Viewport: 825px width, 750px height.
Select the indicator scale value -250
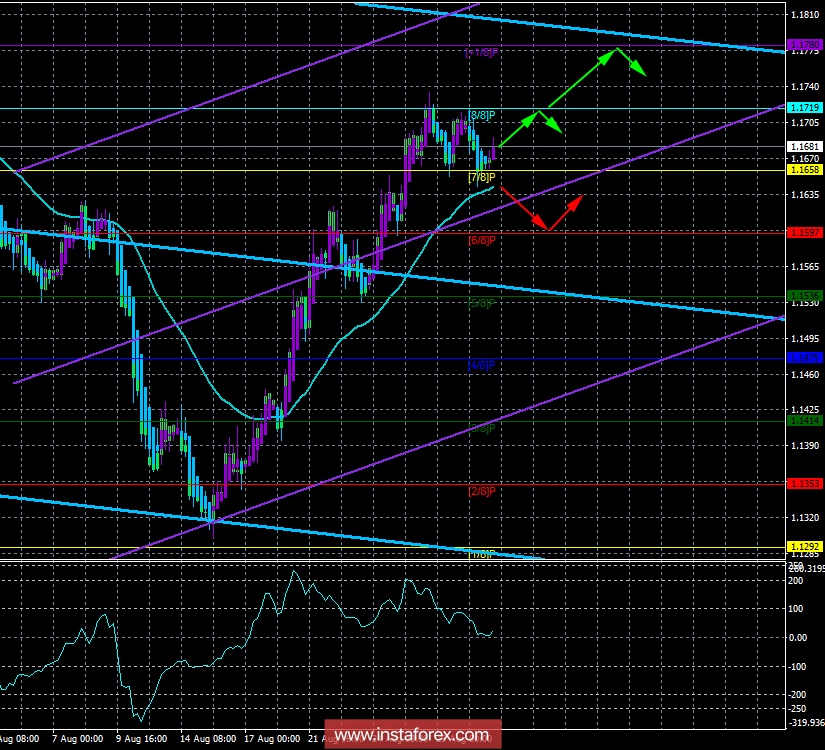pos(798,709)
